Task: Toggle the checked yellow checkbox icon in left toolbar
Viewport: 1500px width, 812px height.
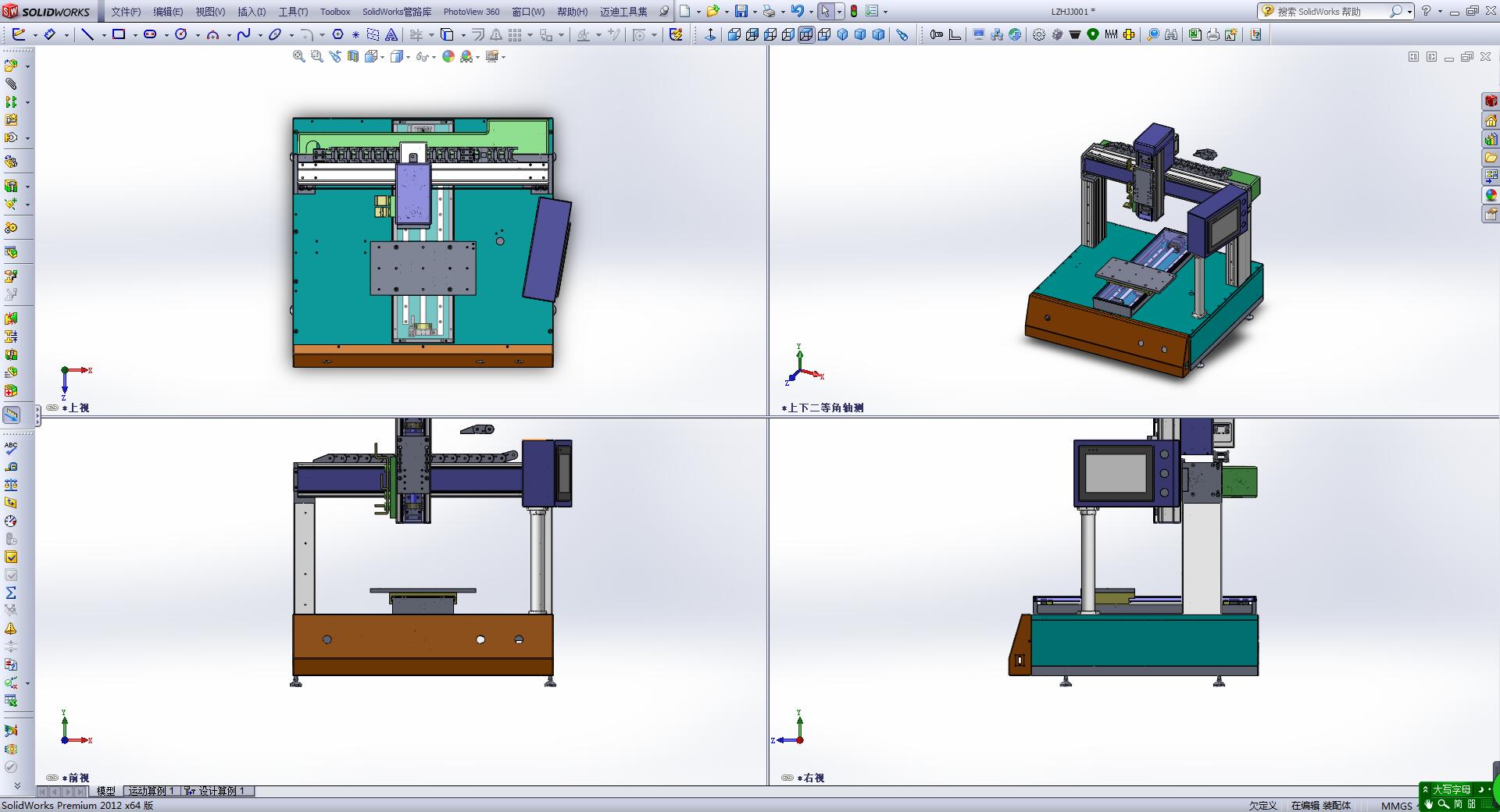Action: click(11, 557)
